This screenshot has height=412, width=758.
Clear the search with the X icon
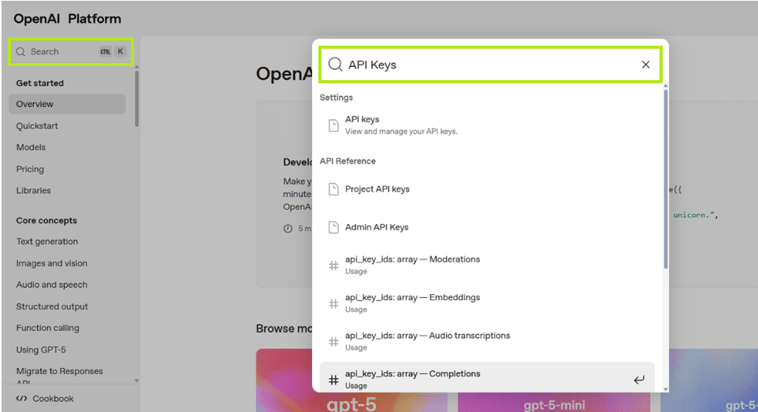[645, 64]
